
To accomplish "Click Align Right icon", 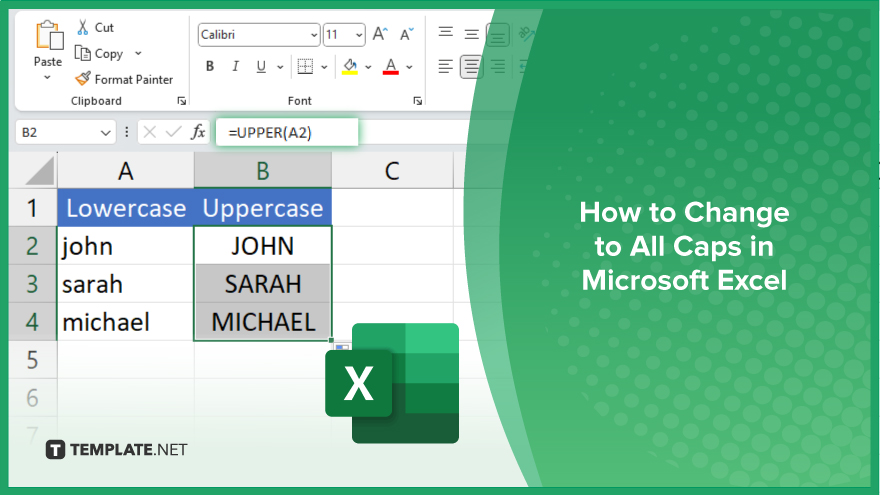I will pyautogui.click(x=497, y=67).
